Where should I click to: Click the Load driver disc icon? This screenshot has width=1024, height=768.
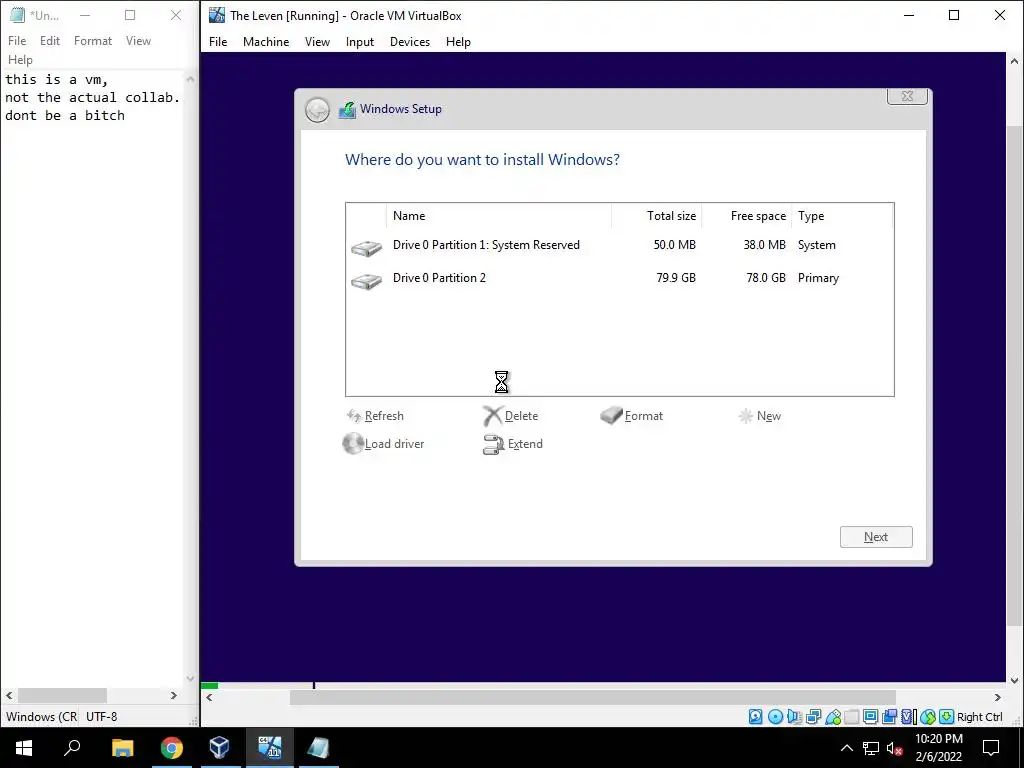[x=353, y=443]
